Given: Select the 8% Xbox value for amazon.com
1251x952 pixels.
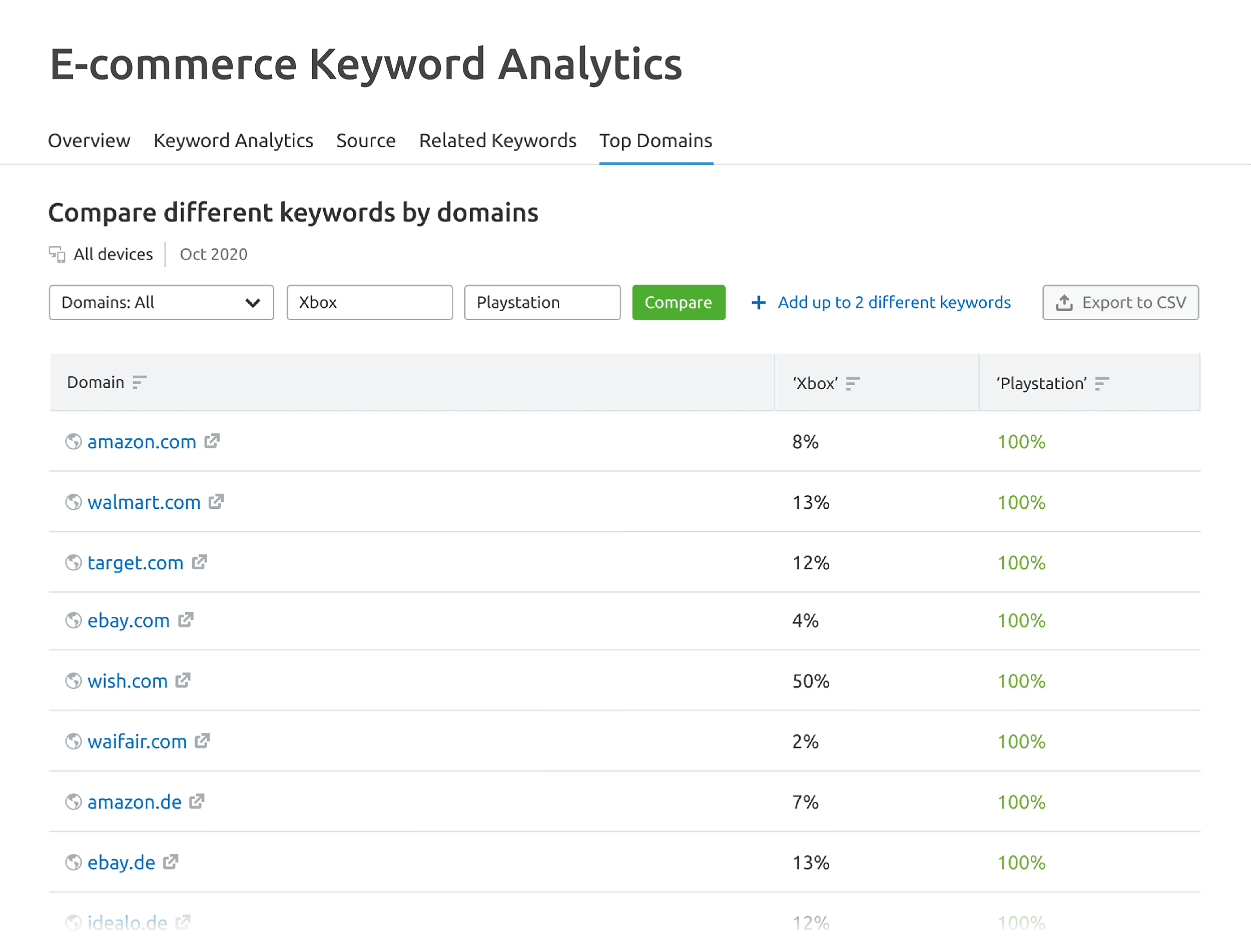Looking at the screenshot, I should click(806, 441).
